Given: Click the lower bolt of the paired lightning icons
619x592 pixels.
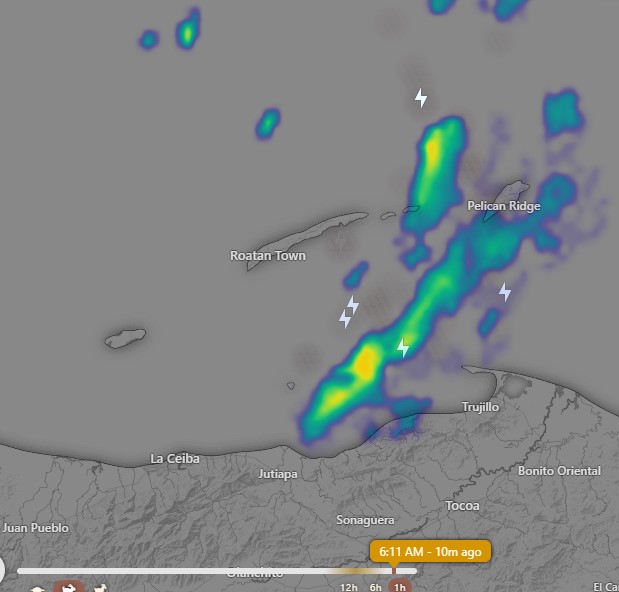Looking at the screenshot, I should point(345,319).
